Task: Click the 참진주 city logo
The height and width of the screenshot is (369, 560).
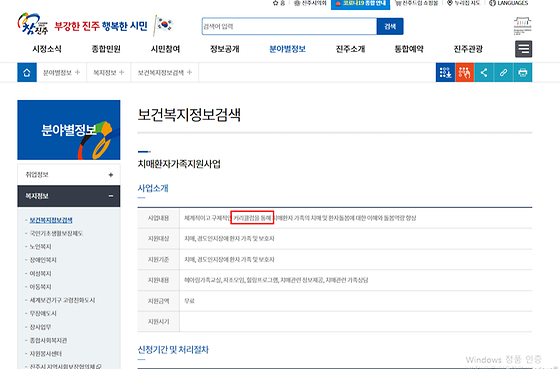Action: click(32, 24)
